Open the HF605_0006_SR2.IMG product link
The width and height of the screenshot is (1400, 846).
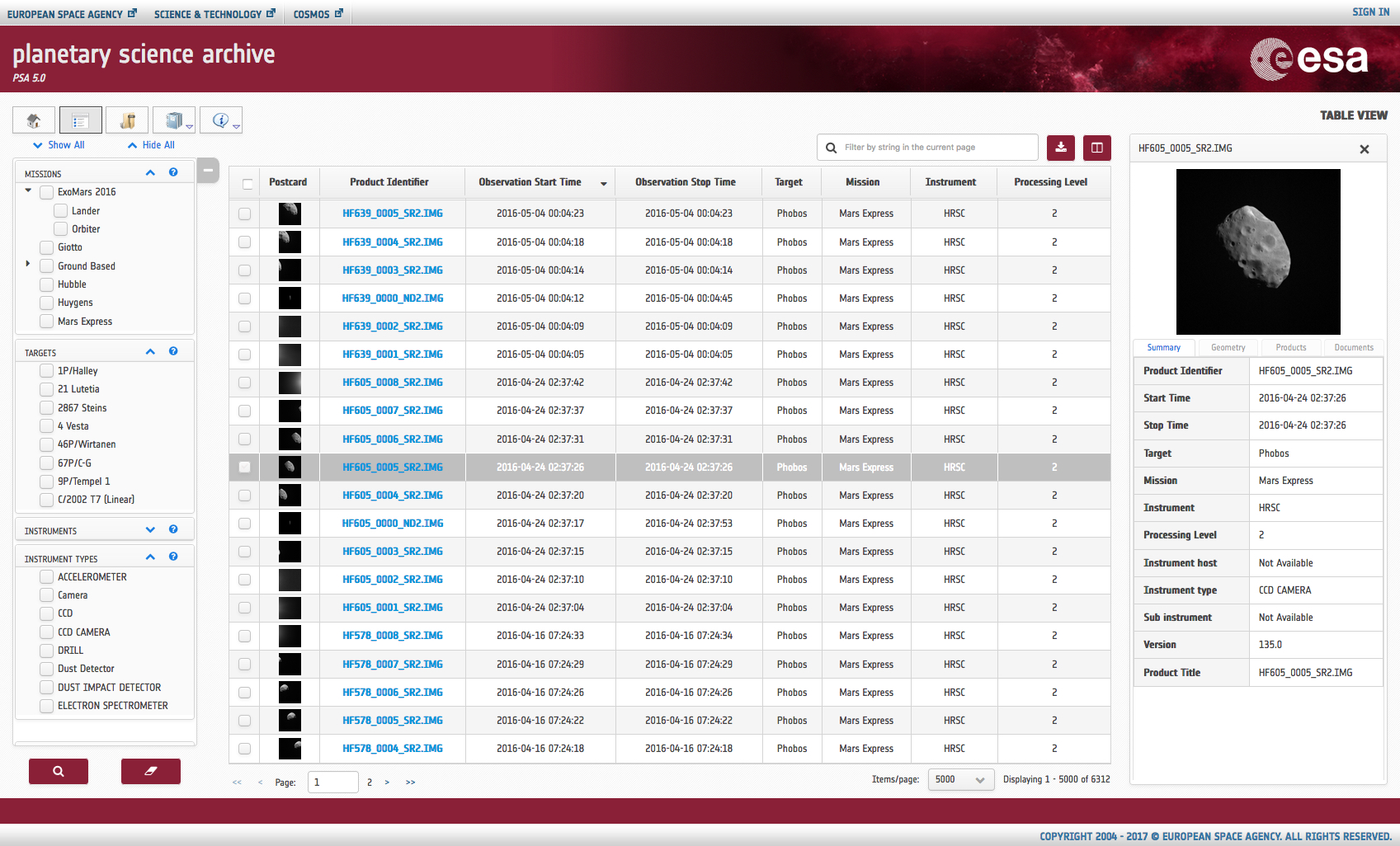point(393,439)
